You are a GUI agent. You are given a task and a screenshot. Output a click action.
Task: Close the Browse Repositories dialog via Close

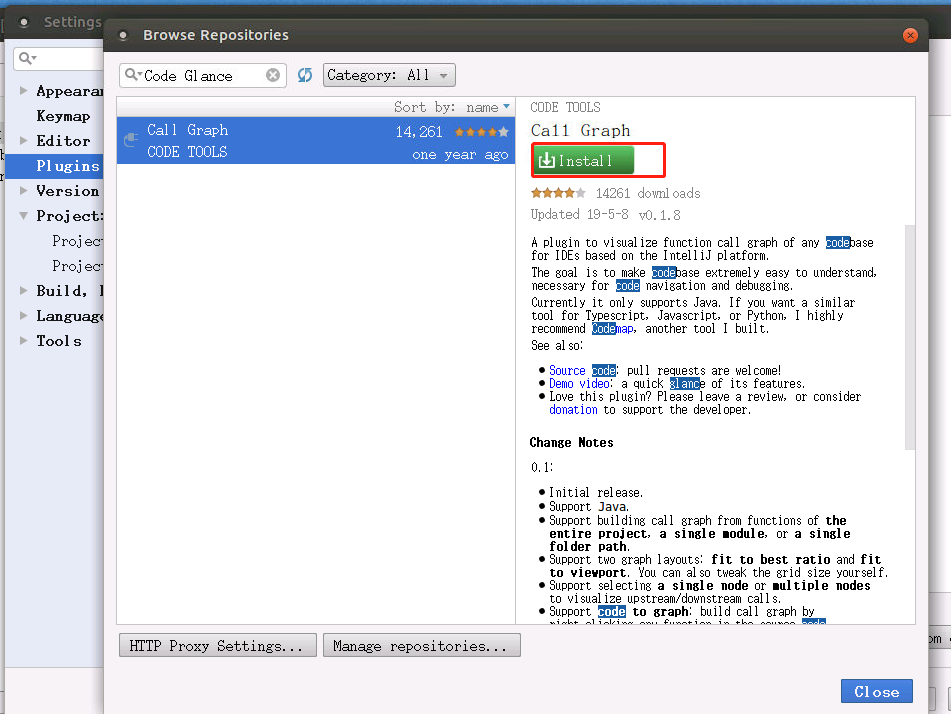point(876,691)
